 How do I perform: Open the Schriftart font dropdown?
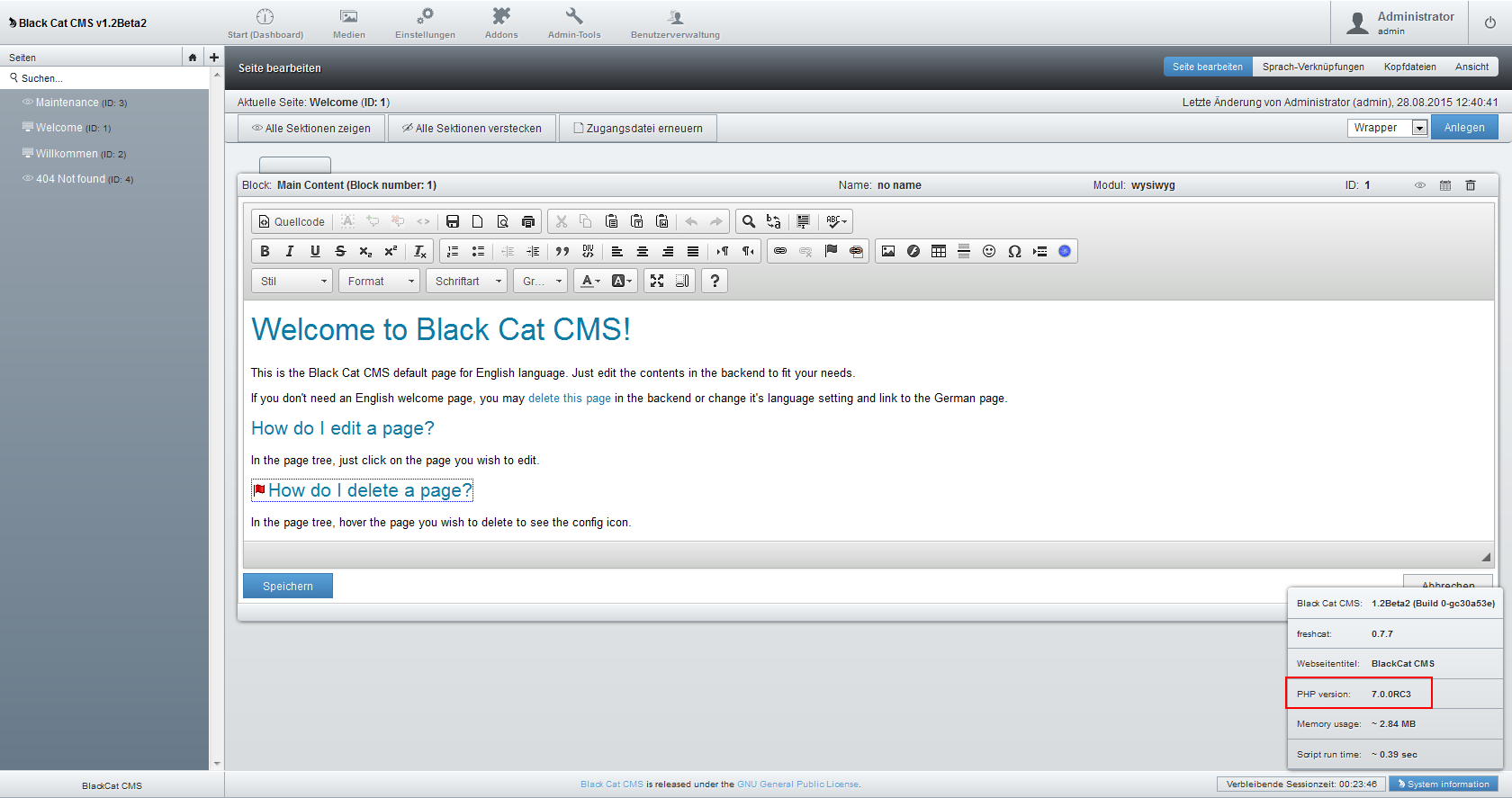pyautogui.click(x=466, y=281)
